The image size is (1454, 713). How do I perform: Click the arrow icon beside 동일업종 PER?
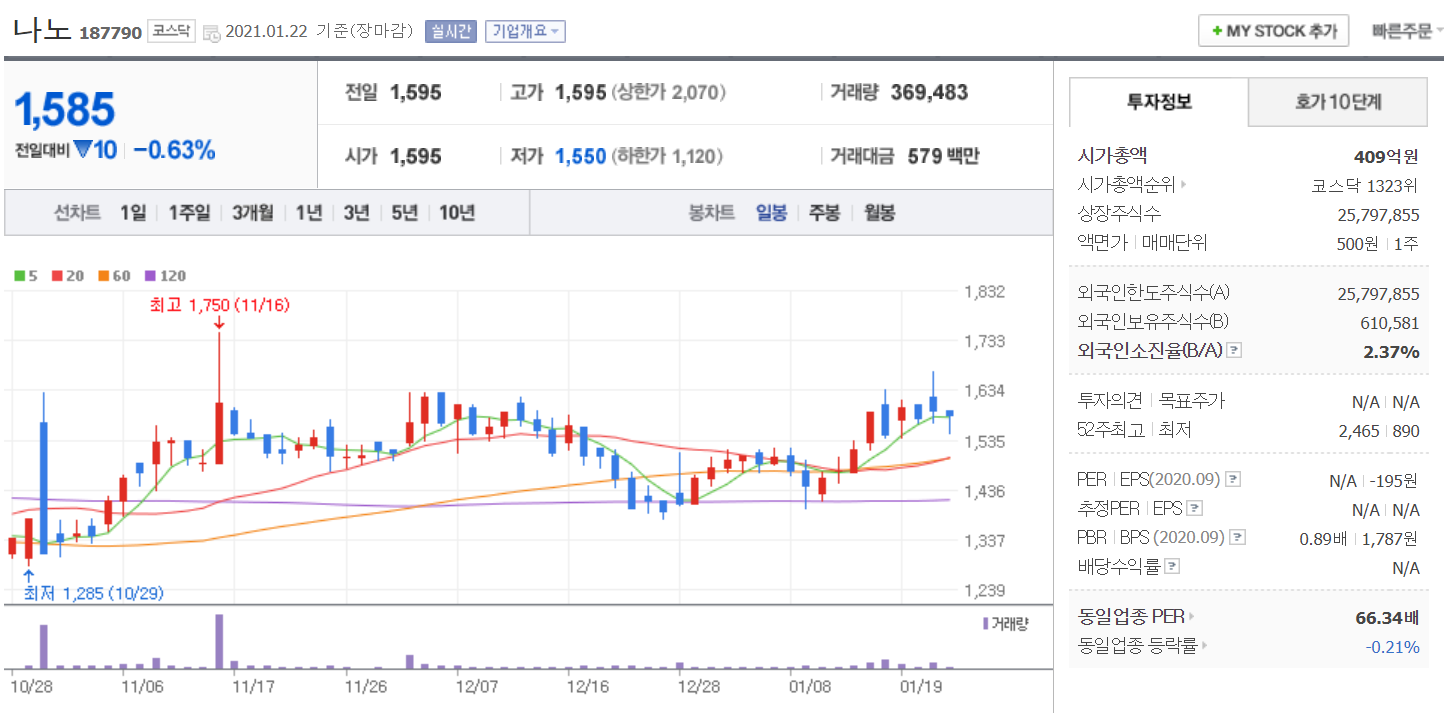(1192, 617)
